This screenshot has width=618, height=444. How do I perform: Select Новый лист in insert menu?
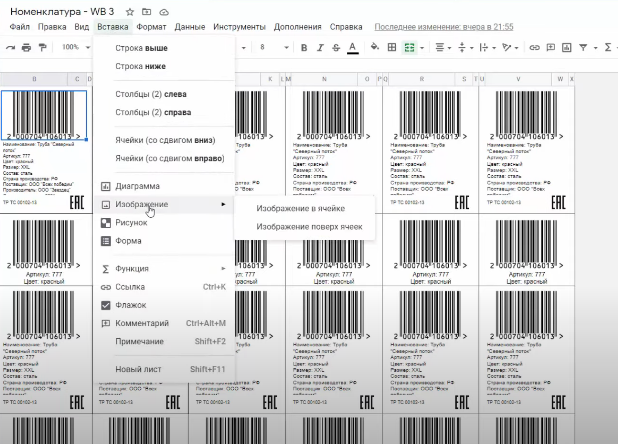pyautogui.click(x=164, y=369)
